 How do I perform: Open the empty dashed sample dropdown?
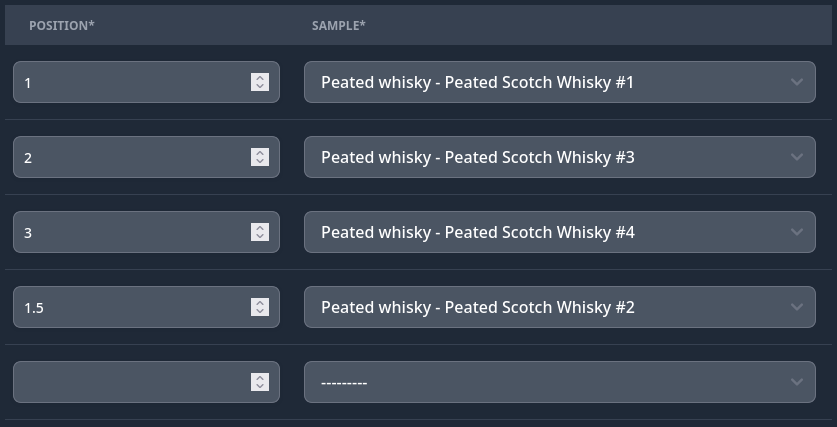560,382
